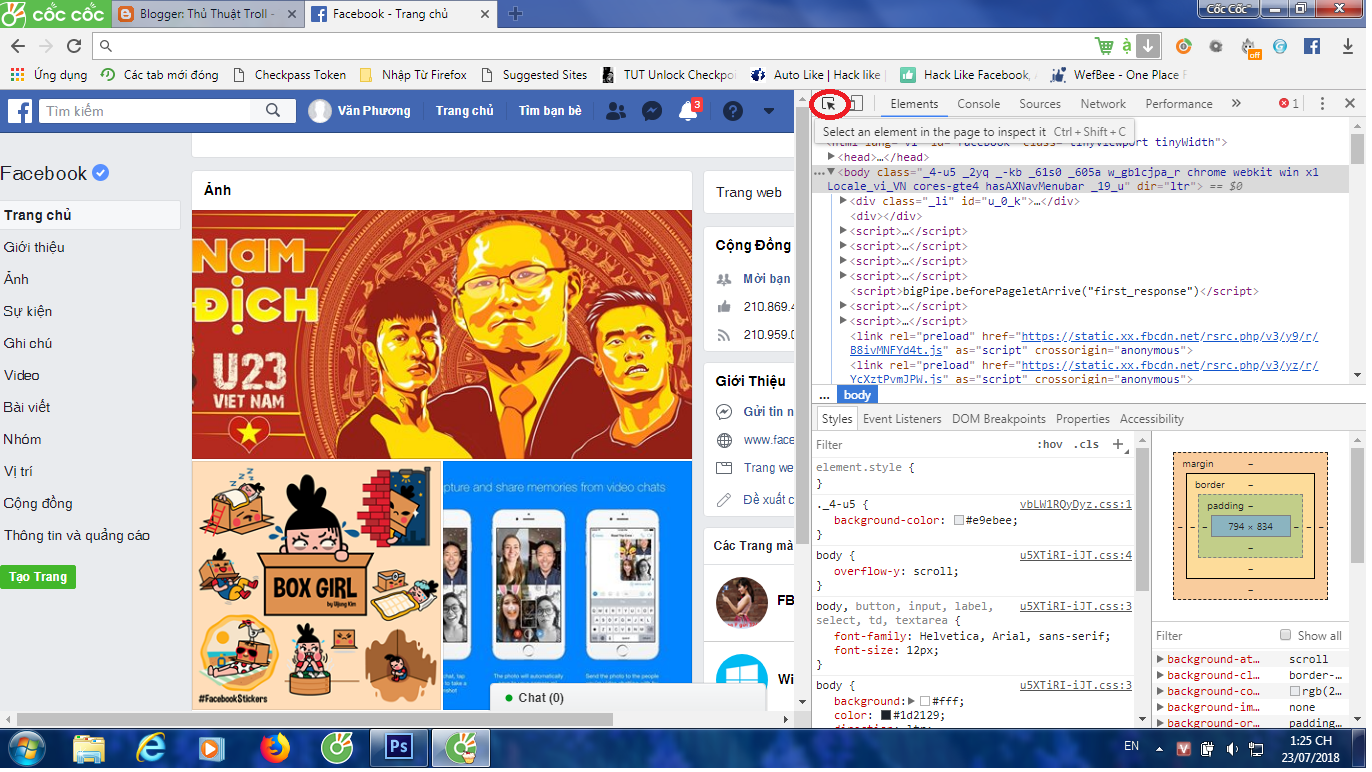
Task: Expand the div class _li node
Action: (844, 201)
